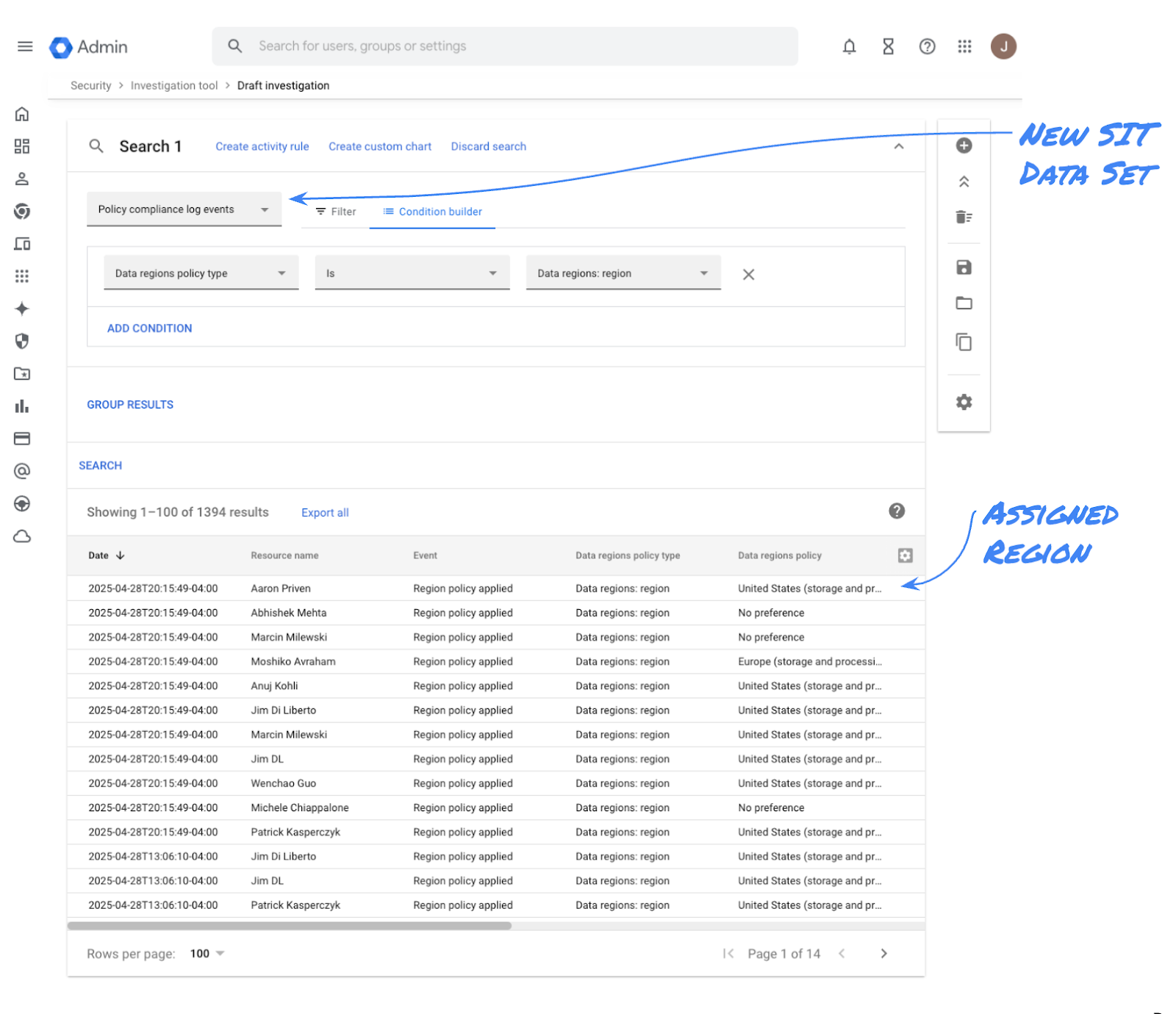Jump to first results page
The height and width of the screenshot is (1014, 1176).
[728, 954]
